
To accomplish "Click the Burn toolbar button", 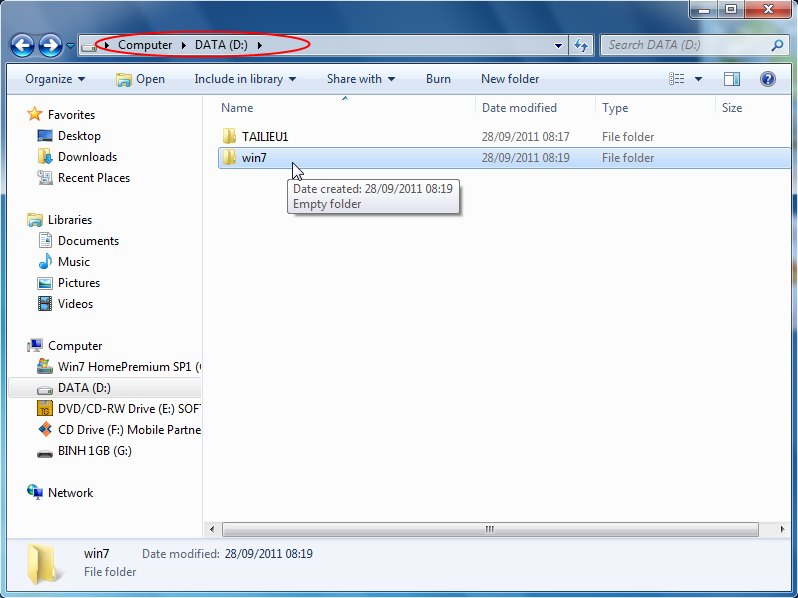I will 438,79.
